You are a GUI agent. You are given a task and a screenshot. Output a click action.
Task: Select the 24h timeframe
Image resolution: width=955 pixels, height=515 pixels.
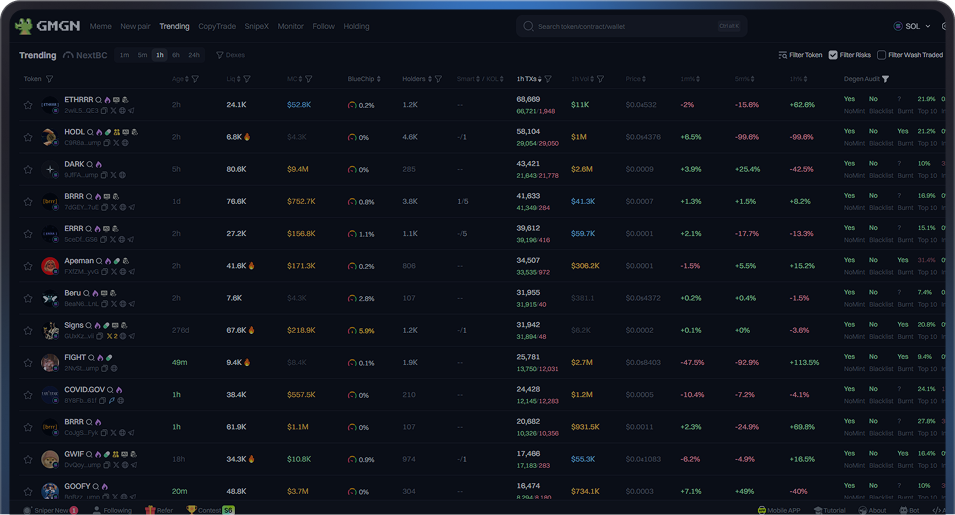point(194,55)
